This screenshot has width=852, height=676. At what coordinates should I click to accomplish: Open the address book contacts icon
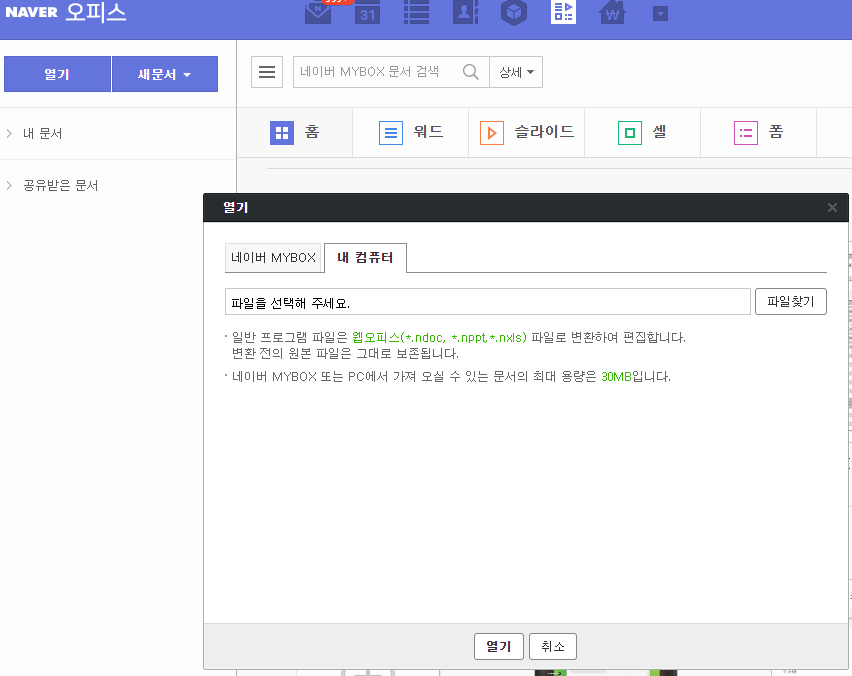[465, 12]
